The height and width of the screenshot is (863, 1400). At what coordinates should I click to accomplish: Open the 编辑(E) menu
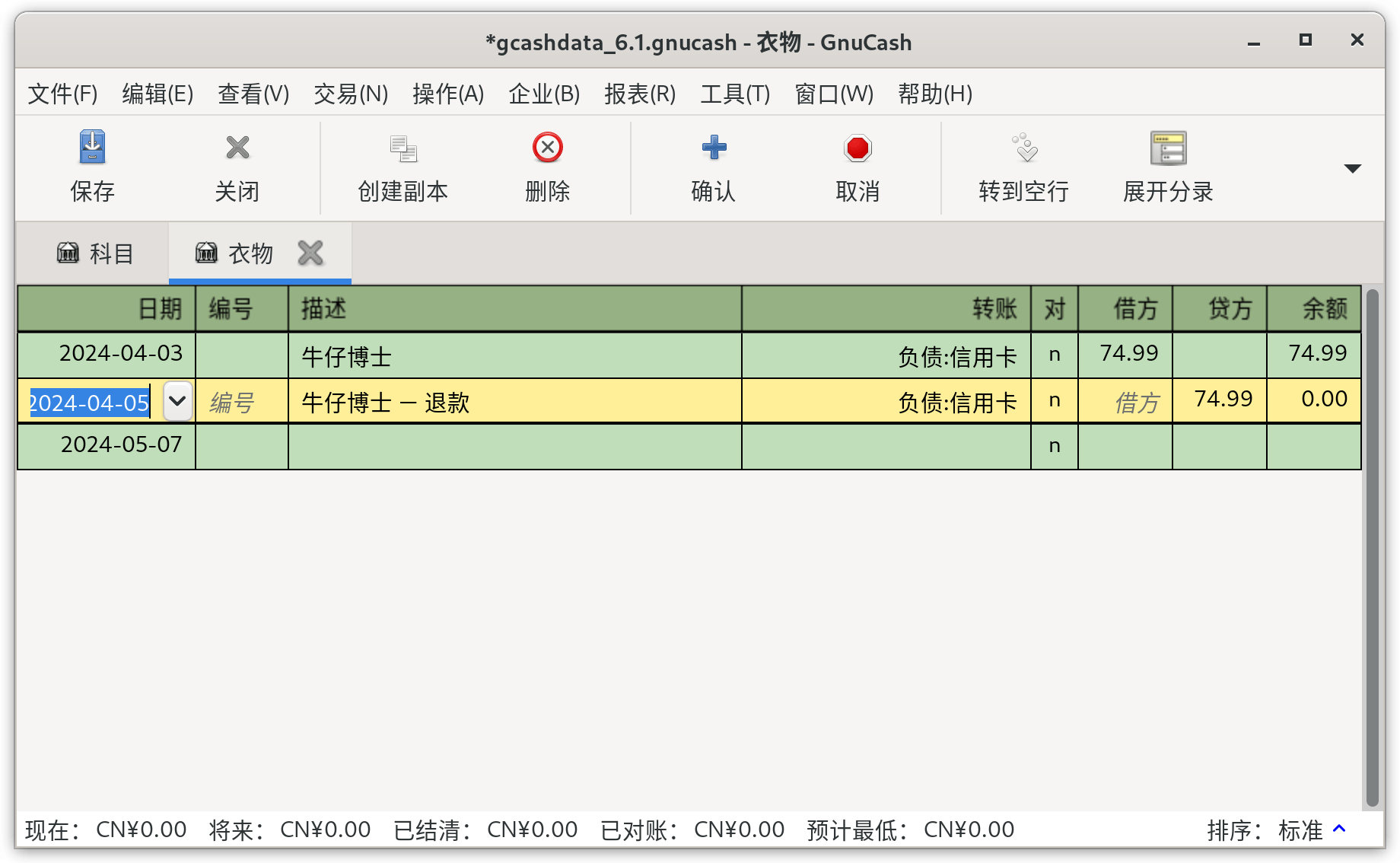coord(157,94)
